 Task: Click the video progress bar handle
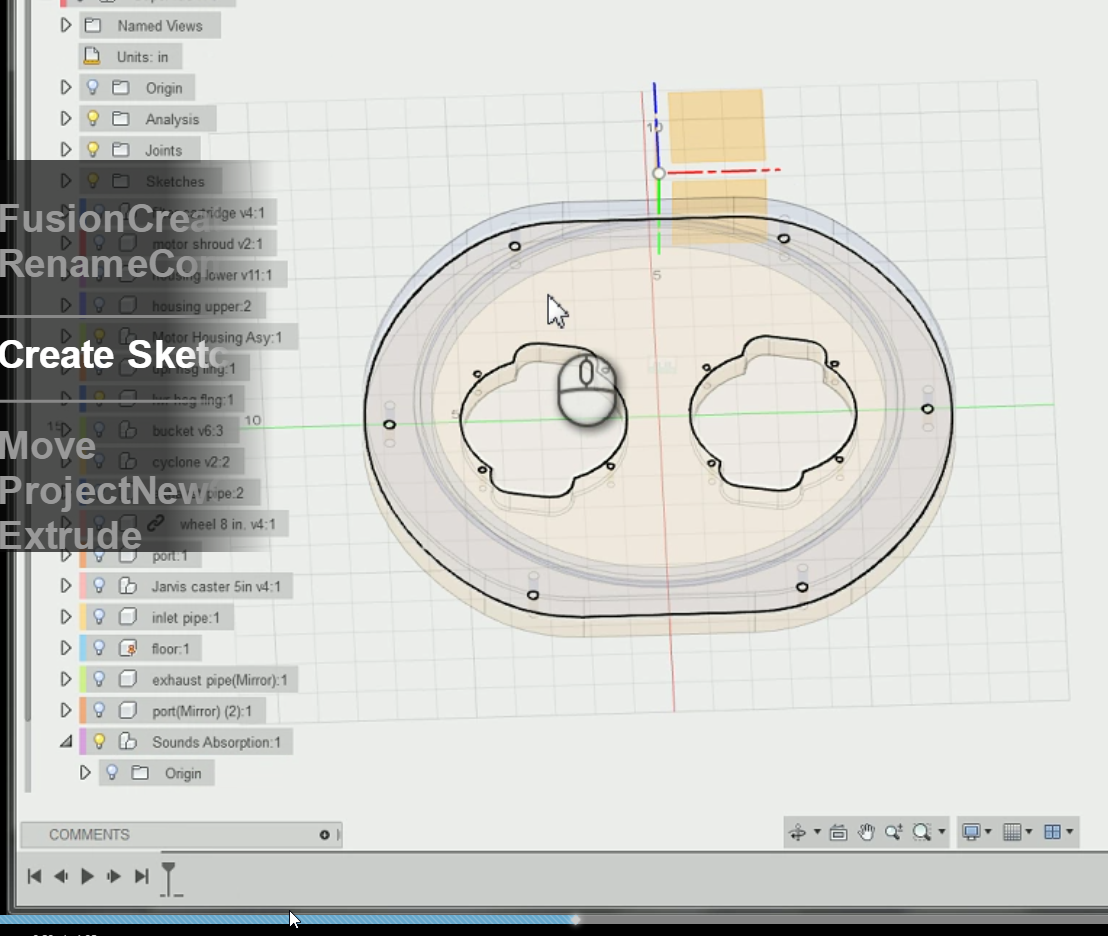[x=576, y=920]
